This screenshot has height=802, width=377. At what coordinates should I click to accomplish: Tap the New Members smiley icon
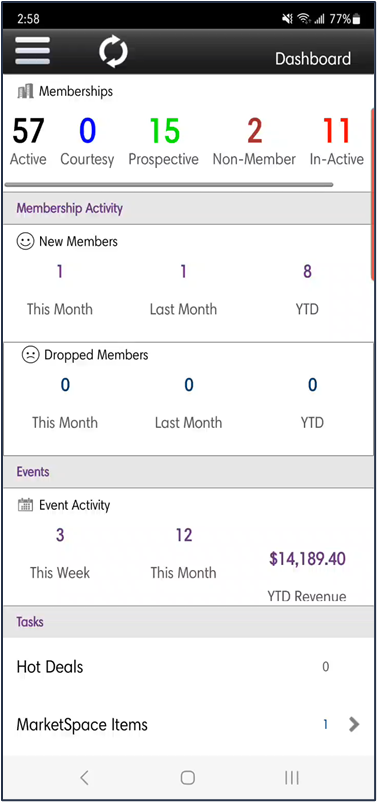(x=25, y=241)
